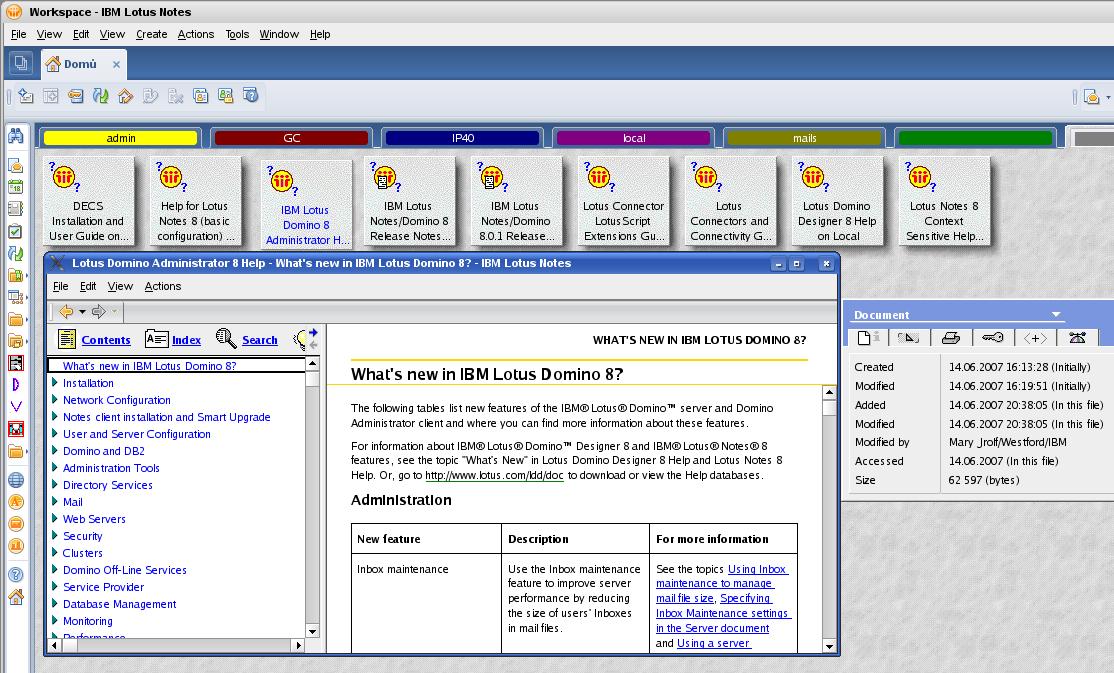Select the Database Management topic
The width and height of the screenshot is (1114, 673).
[x=119, y=604]
